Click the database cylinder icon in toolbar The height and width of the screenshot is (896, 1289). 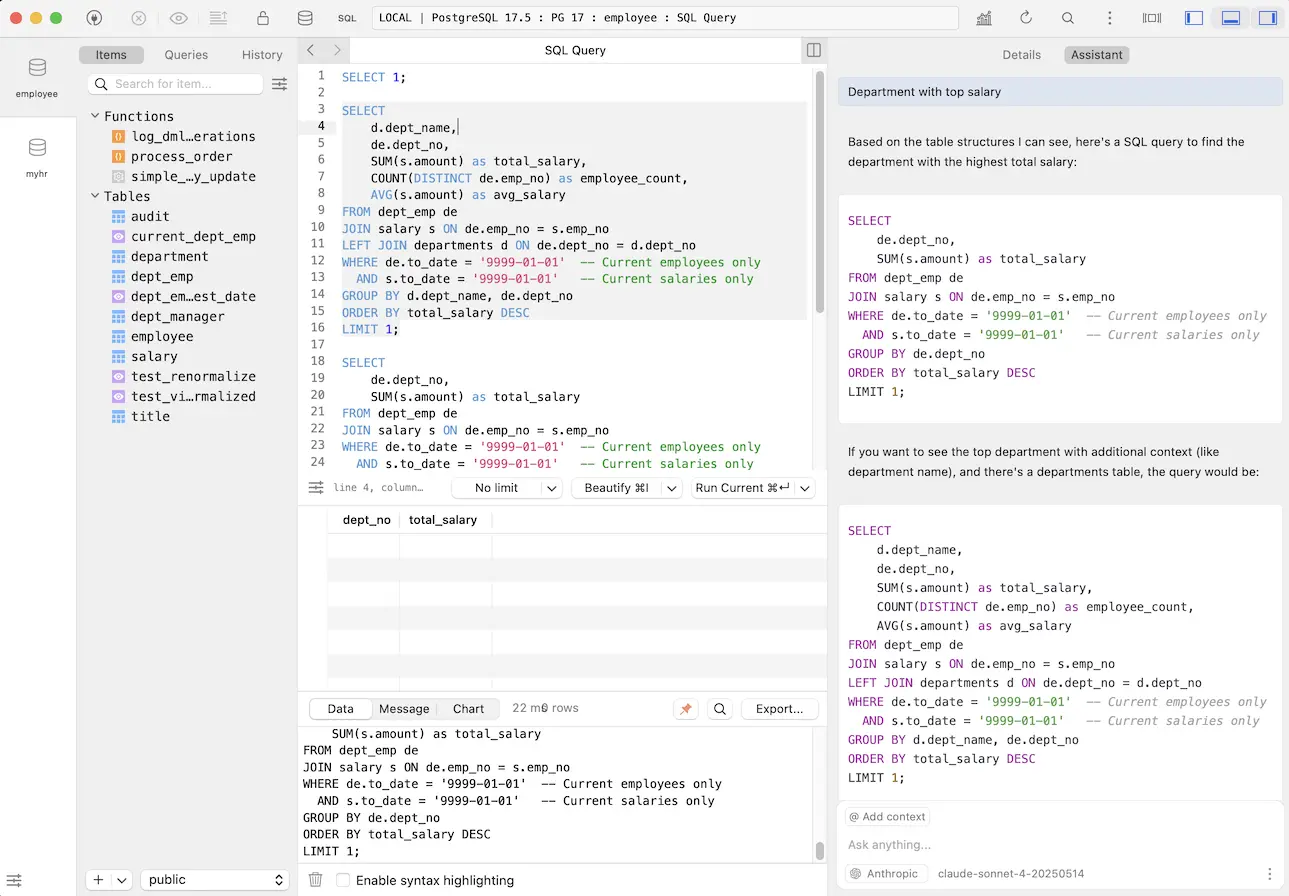(305, 18)
